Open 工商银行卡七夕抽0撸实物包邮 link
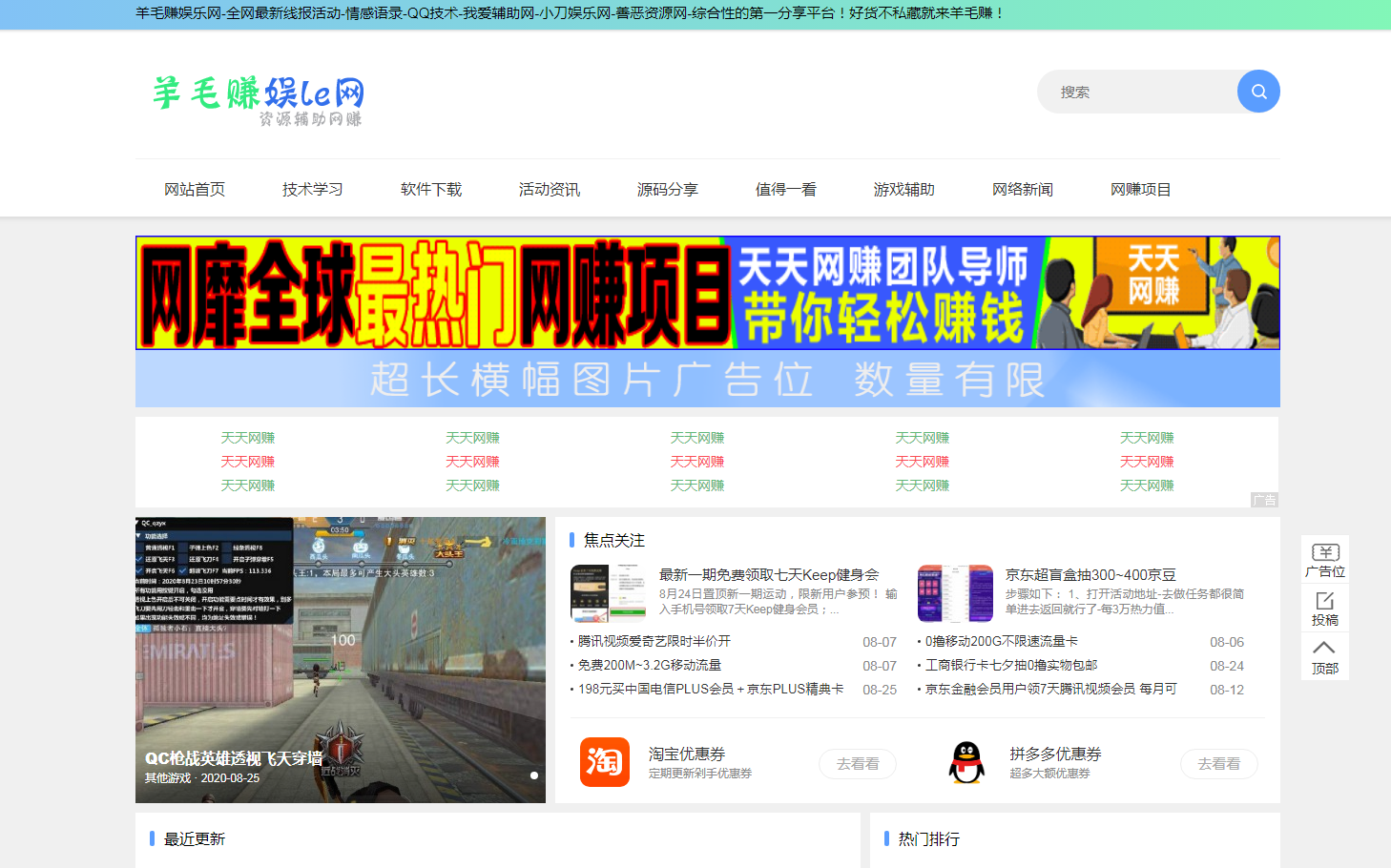 tap(1011, 665)
